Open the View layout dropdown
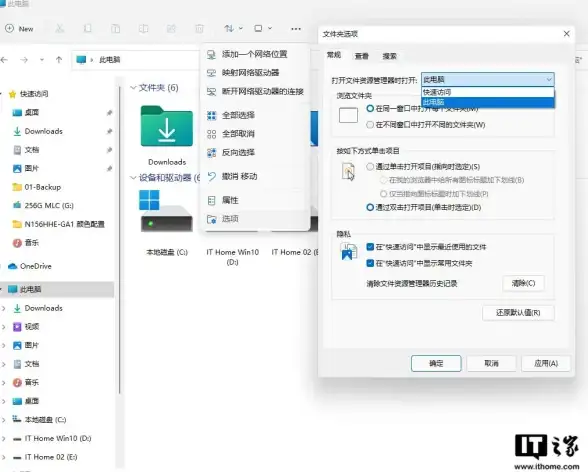588x472 pixels. (263, 28)
